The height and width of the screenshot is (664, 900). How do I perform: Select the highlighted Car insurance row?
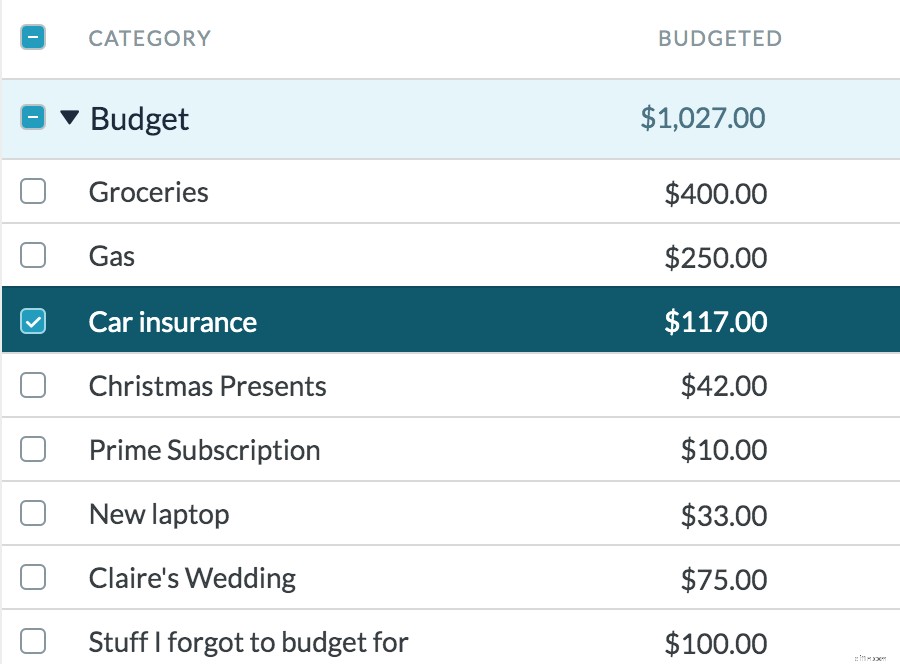[450, 321]
